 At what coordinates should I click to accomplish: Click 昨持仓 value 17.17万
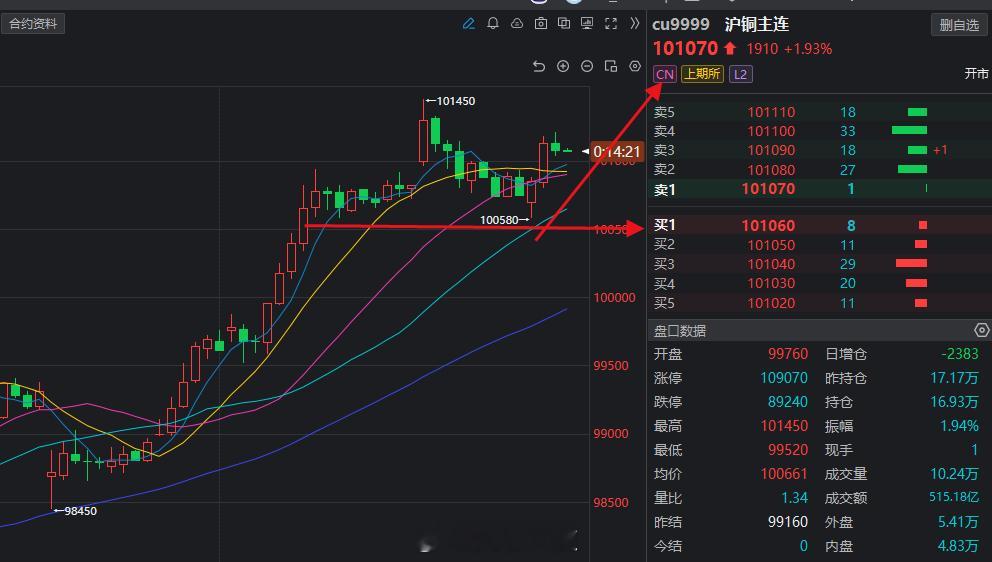click(x=954, y=378)
